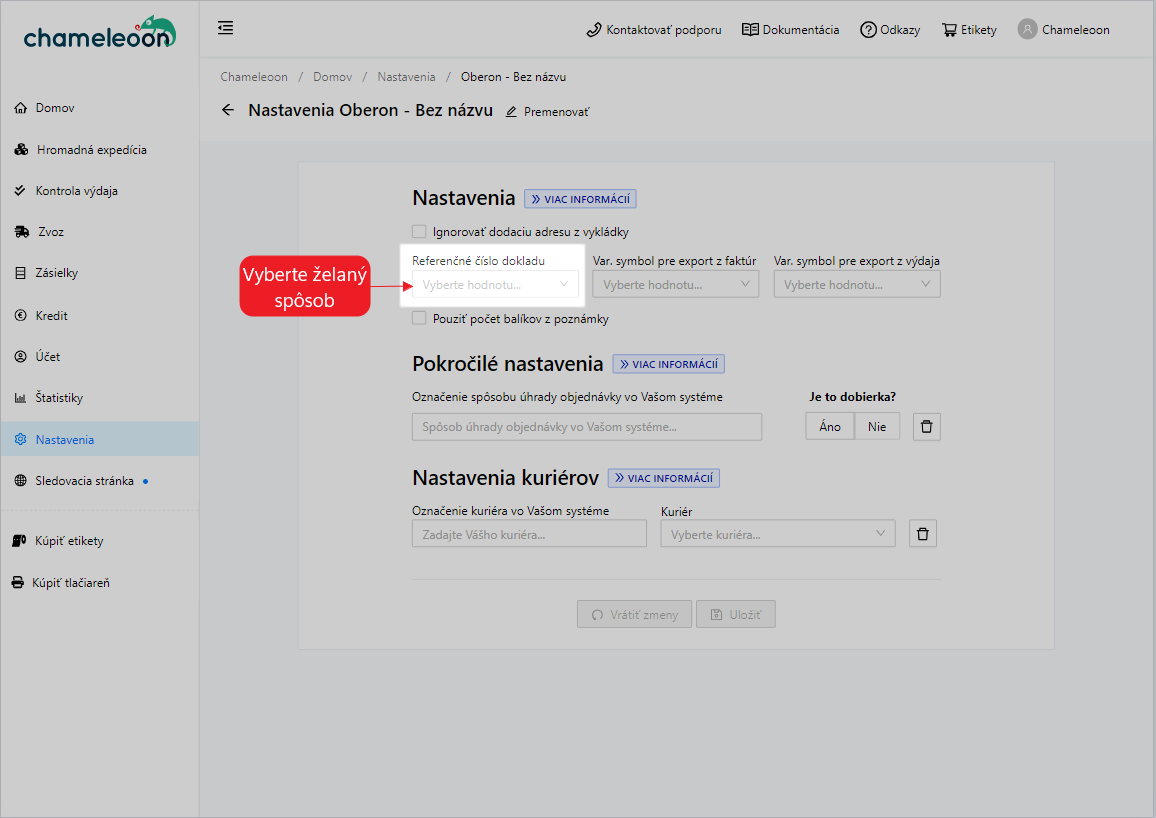
Task: Click the back arrow beside Nastavenia Oberon
Action: [228, 111]
